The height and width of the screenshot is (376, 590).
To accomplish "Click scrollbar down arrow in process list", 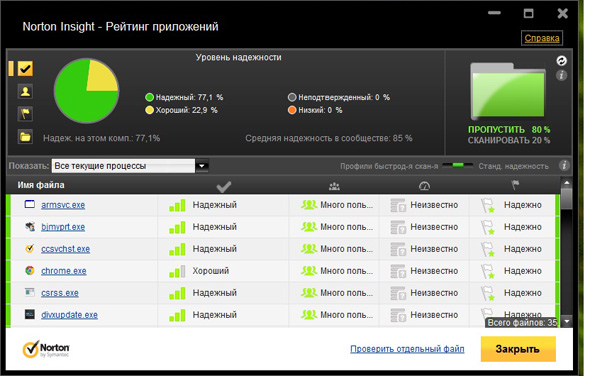I will (566, 321).
